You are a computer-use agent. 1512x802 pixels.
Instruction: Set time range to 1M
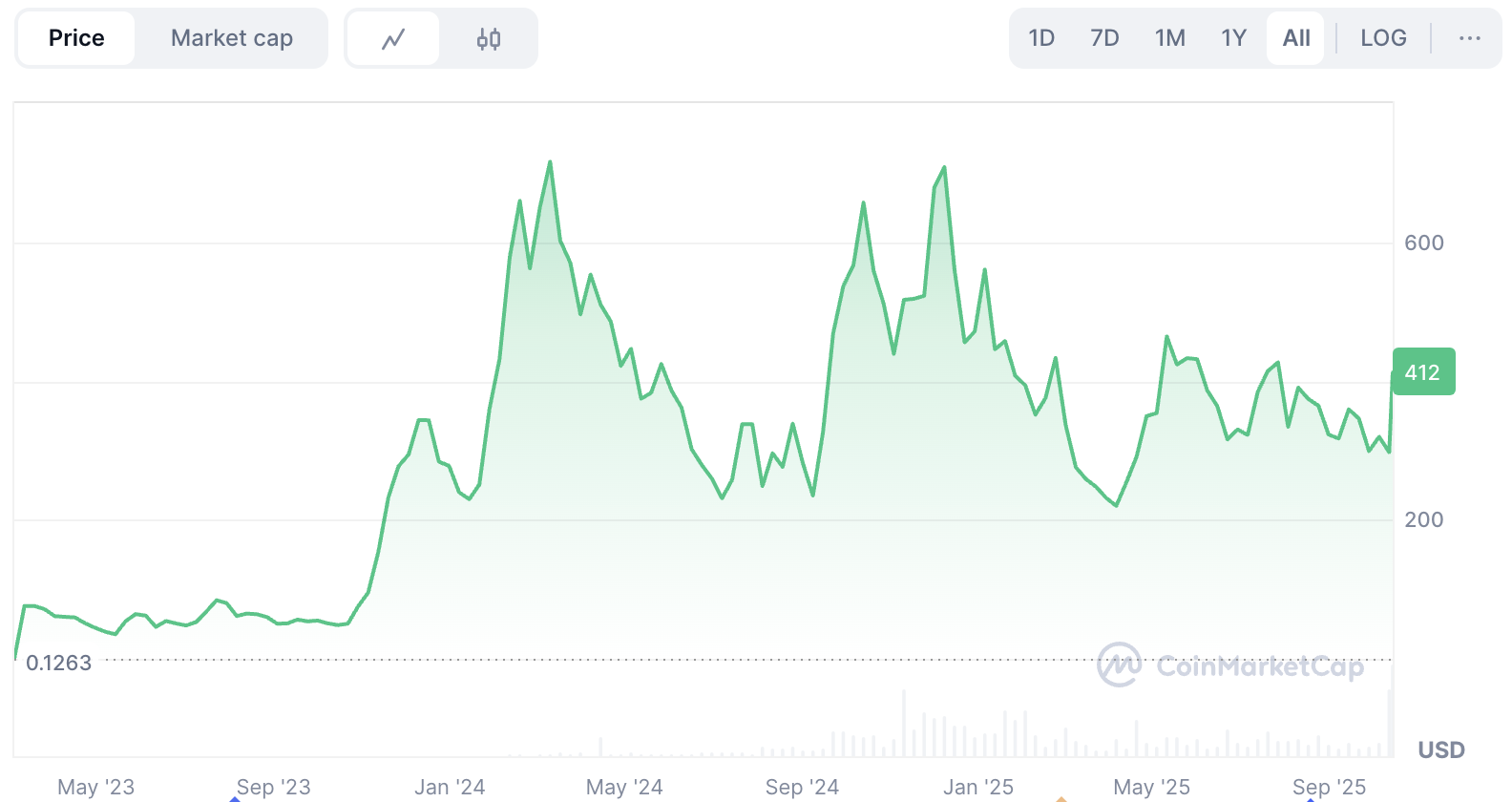[x=1169, y=38]
